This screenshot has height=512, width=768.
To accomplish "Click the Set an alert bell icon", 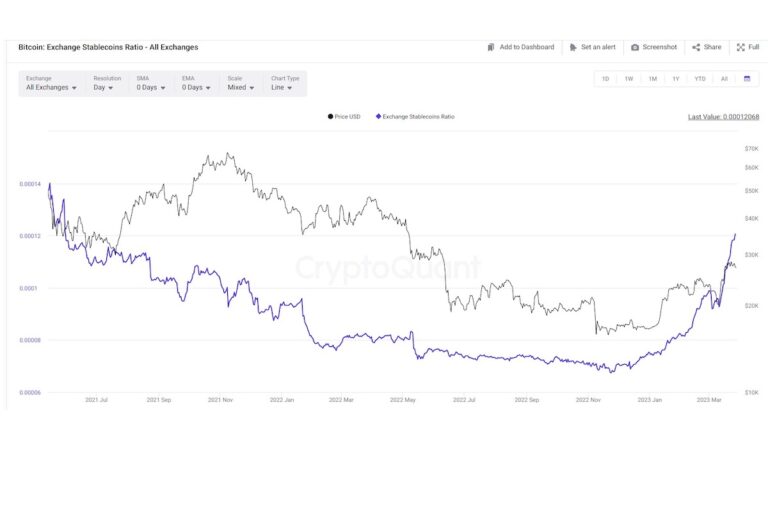I will (x=573, y=48).
